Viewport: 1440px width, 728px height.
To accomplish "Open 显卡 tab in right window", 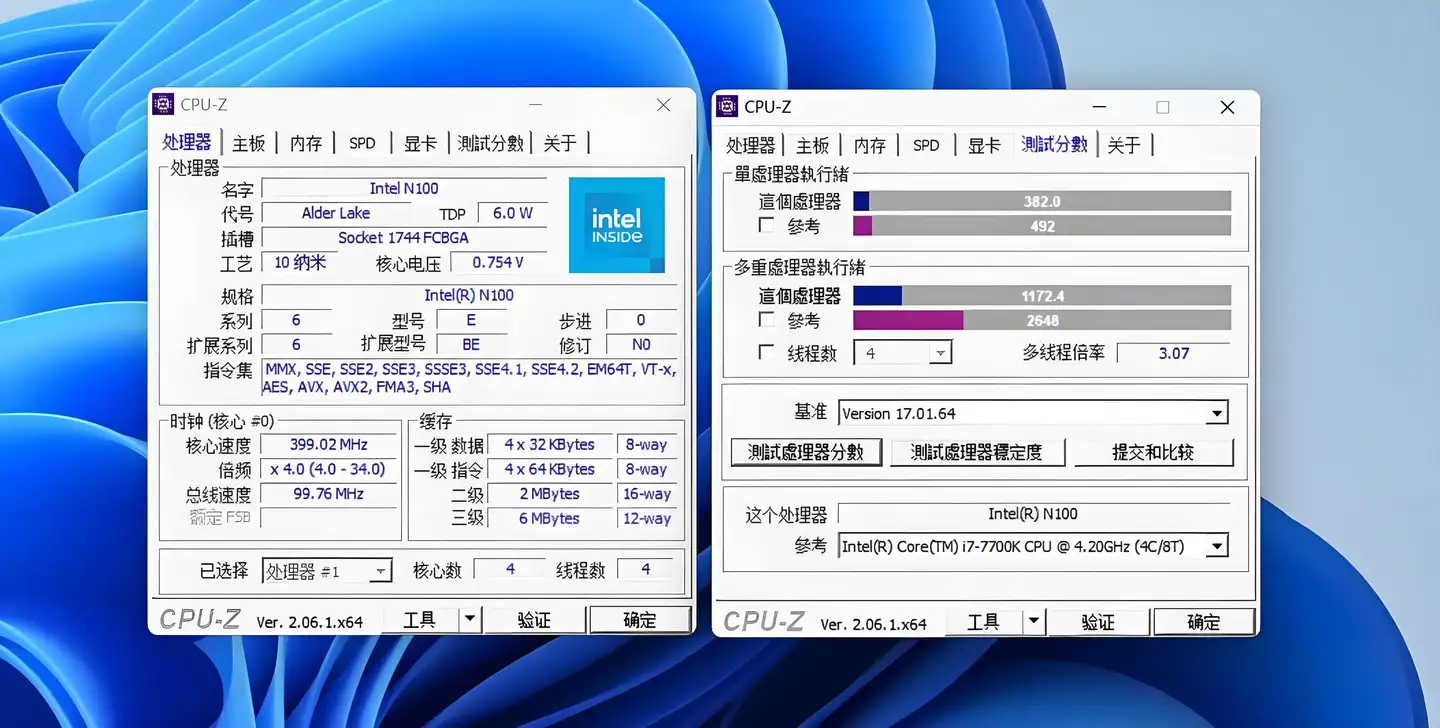I will point(984,145).
